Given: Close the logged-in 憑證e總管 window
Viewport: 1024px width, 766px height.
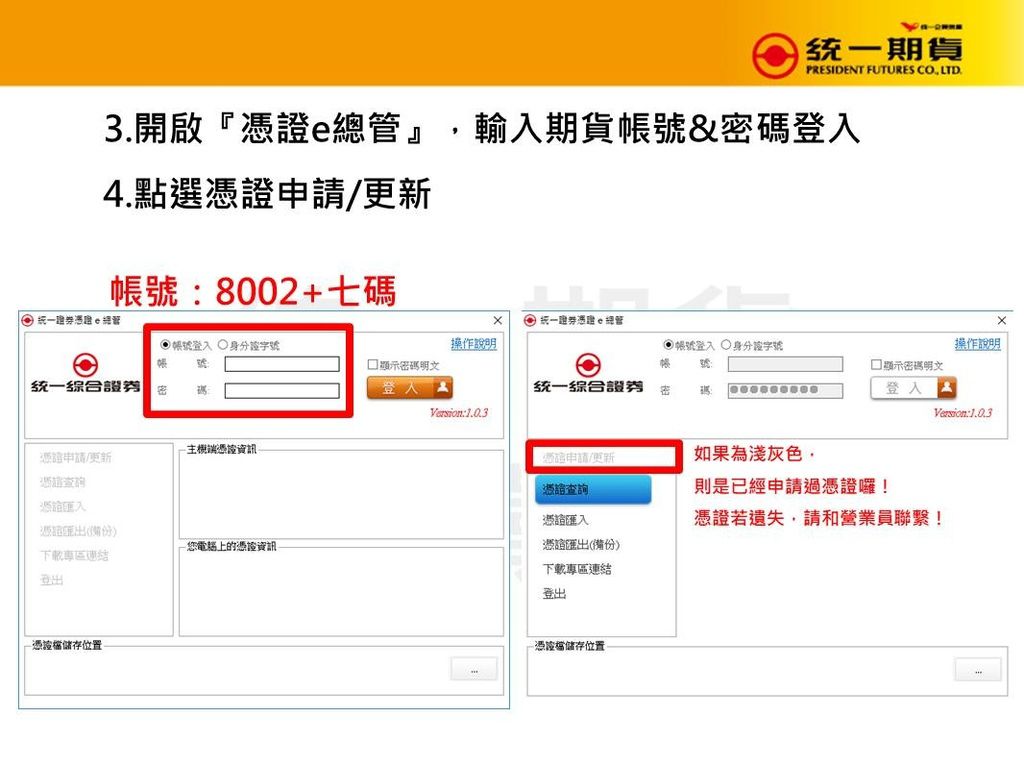Looking at the screenshot, I should click(x=1002, y=320).
